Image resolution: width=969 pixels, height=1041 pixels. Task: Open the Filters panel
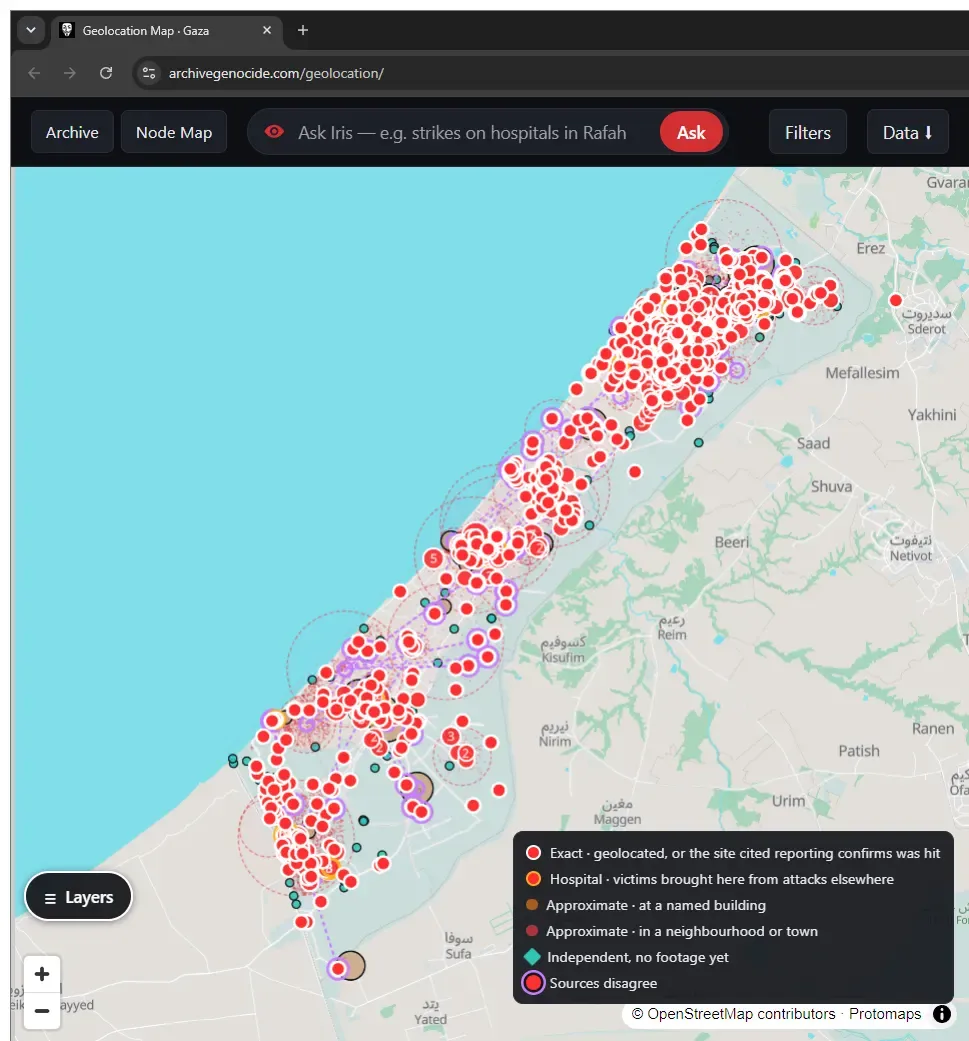(x=808, y=132)
